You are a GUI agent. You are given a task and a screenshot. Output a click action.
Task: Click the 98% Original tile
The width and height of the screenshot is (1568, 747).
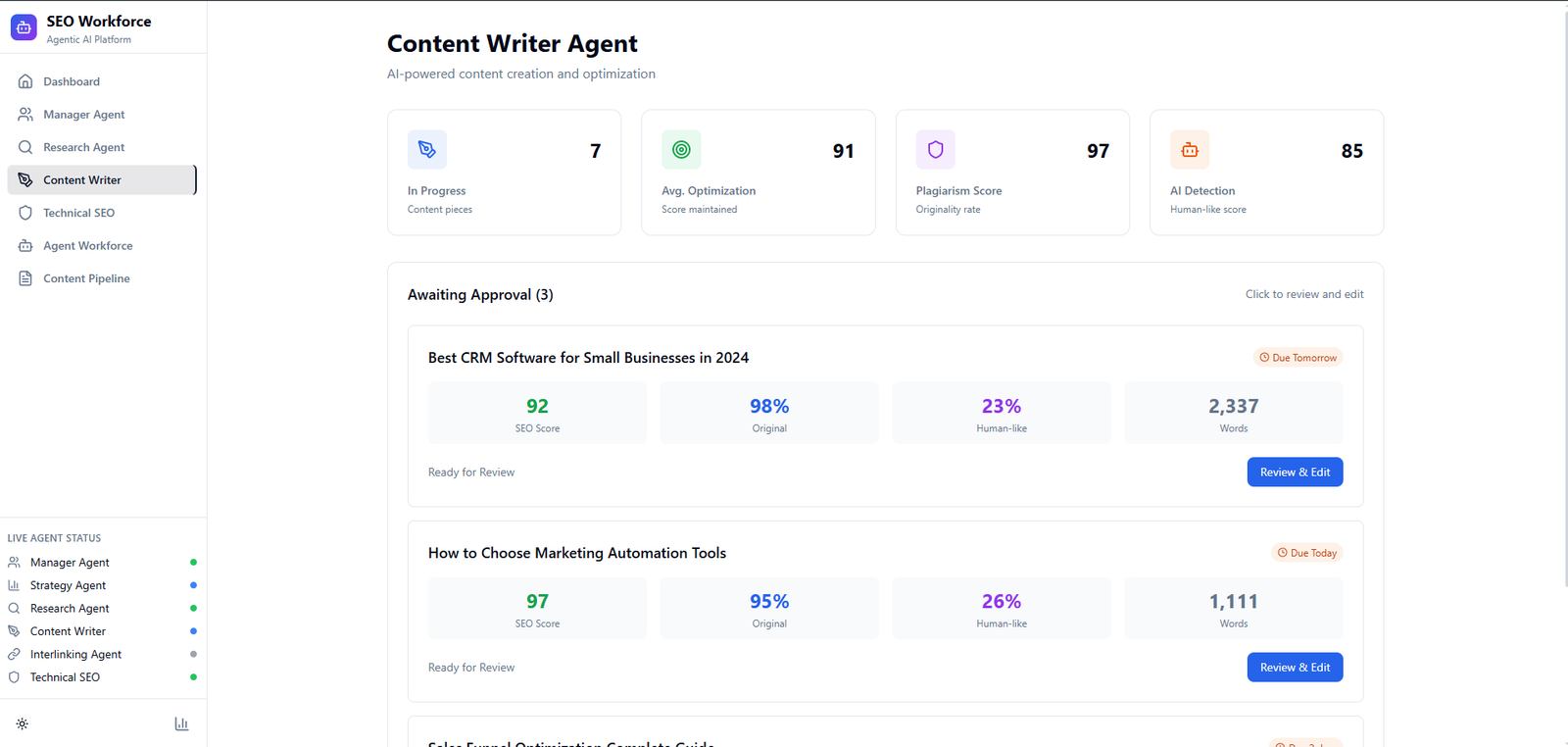(x=769, y=413)
